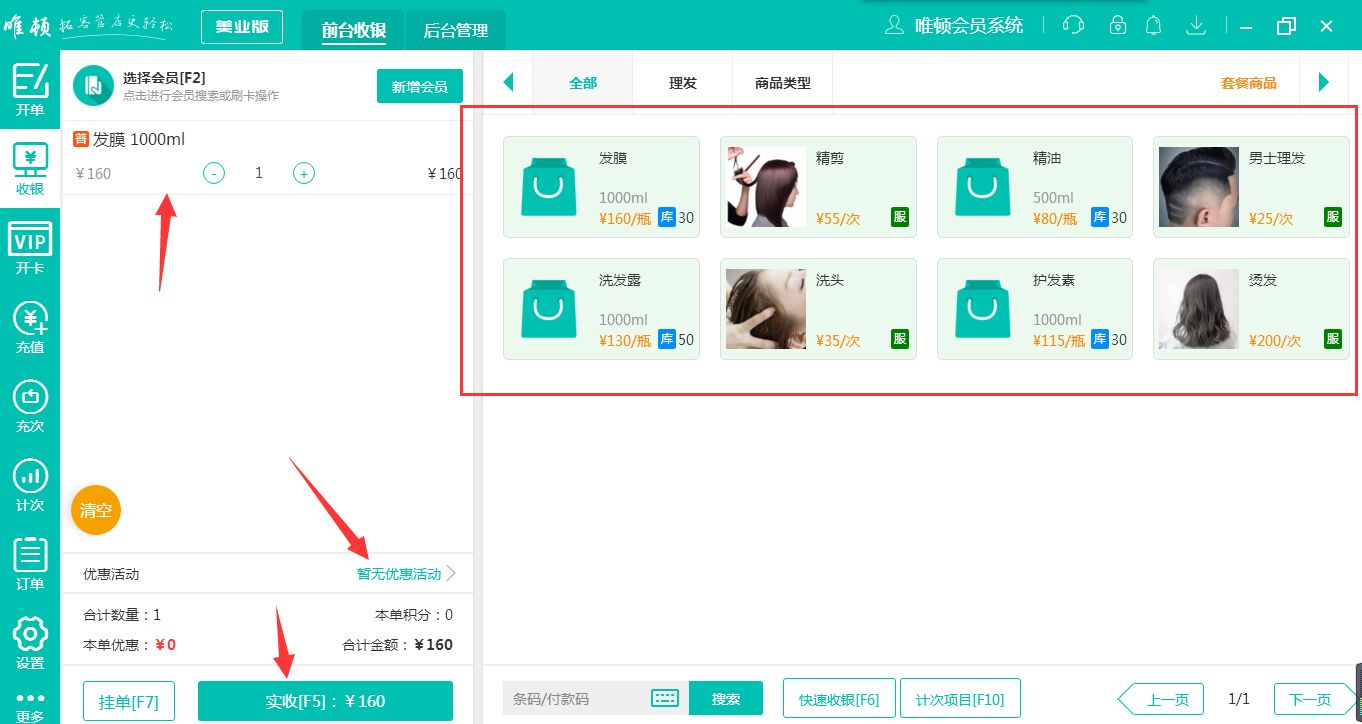Click the 暂无优惠活动 link

coord(399,574)
